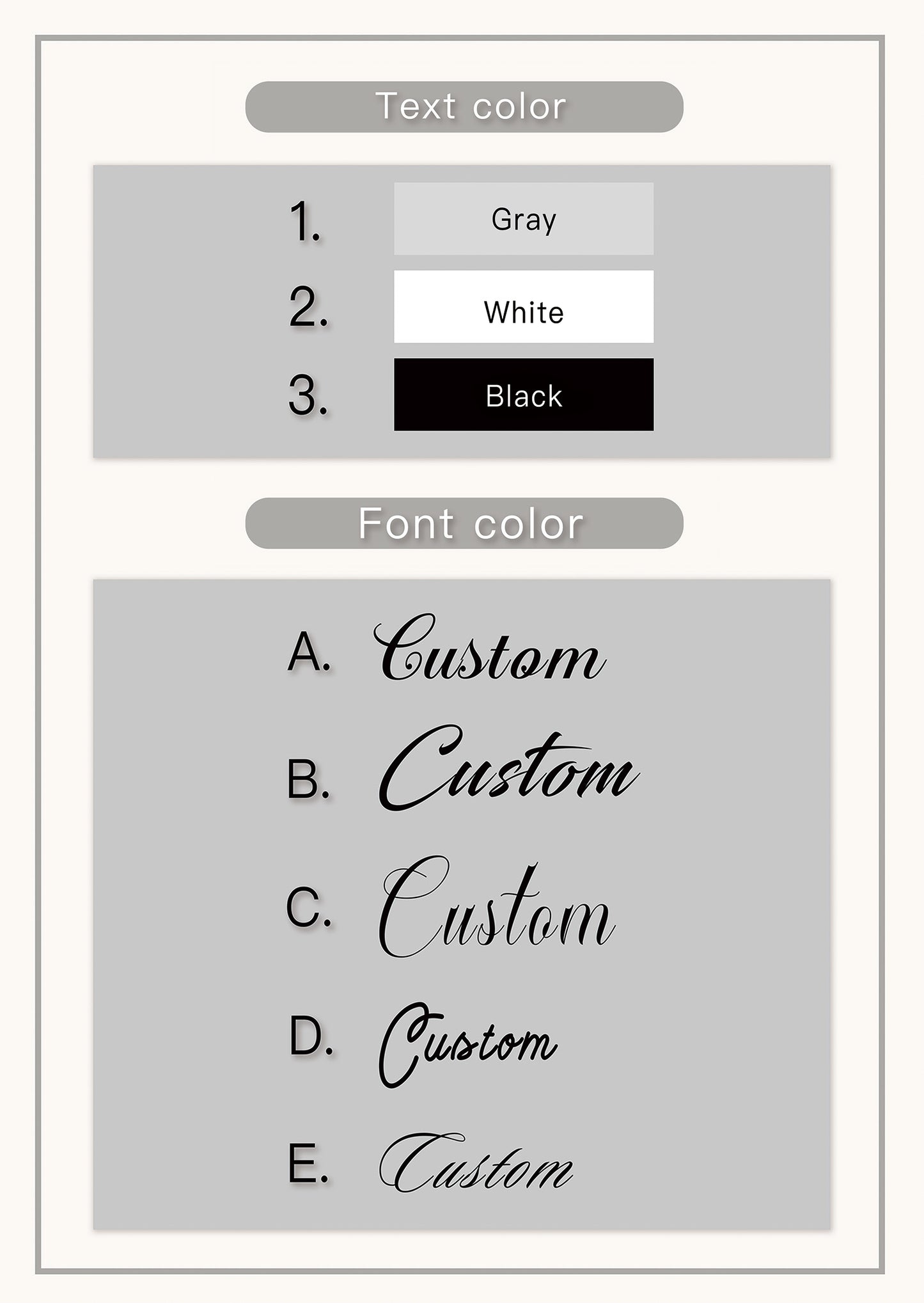Click the number 3. label
Screen dimensions: 924x1303
308,395
